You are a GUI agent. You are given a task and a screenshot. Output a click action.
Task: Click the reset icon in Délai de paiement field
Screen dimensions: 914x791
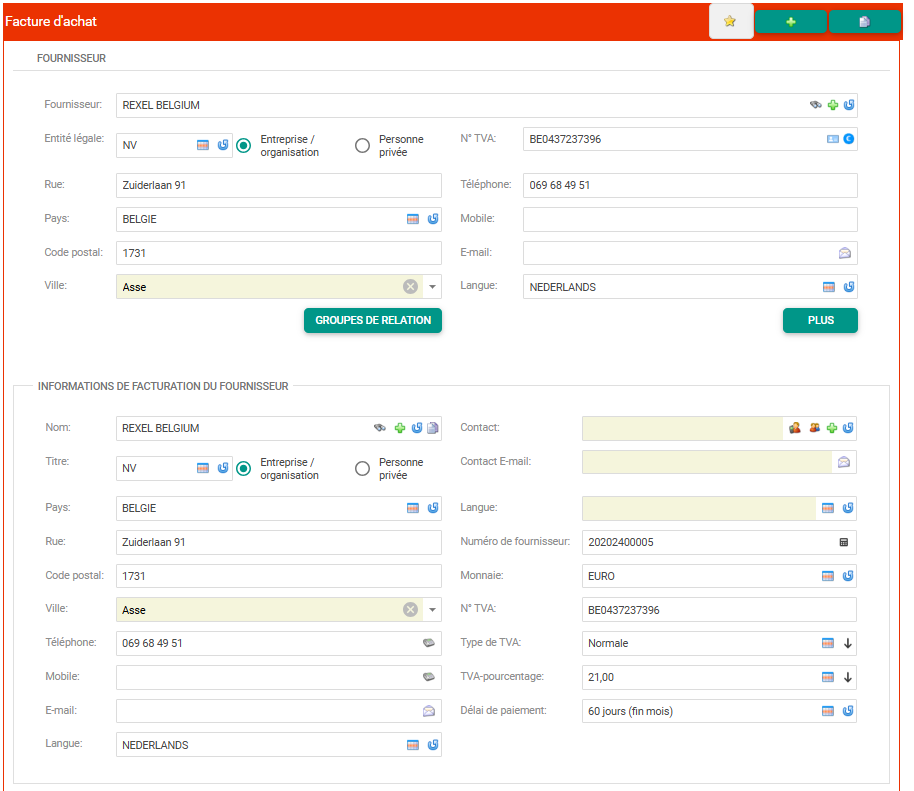[x=848, y=711]
